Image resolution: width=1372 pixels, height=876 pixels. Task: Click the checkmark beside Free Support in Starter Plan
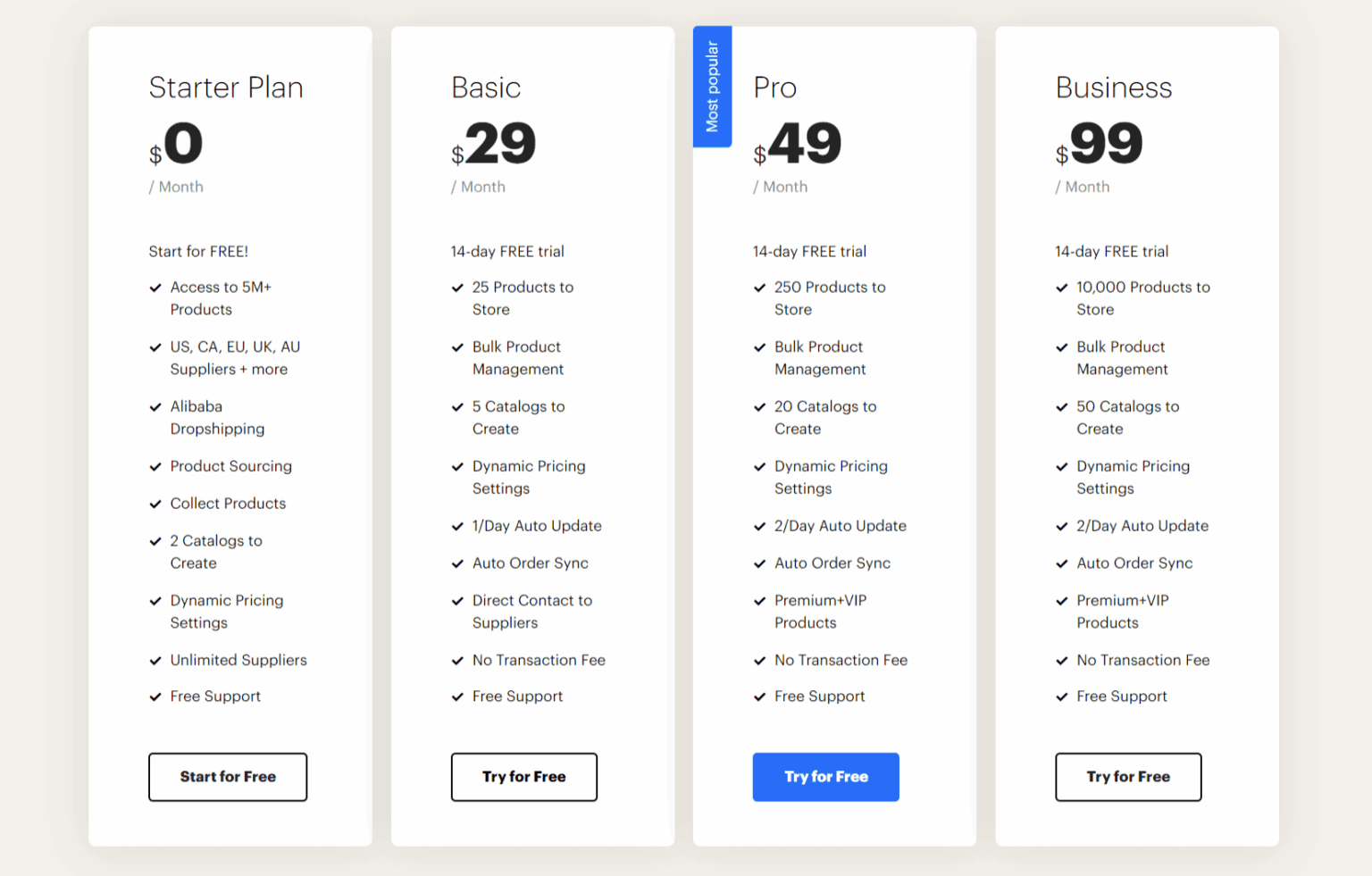tap(155, 697)
